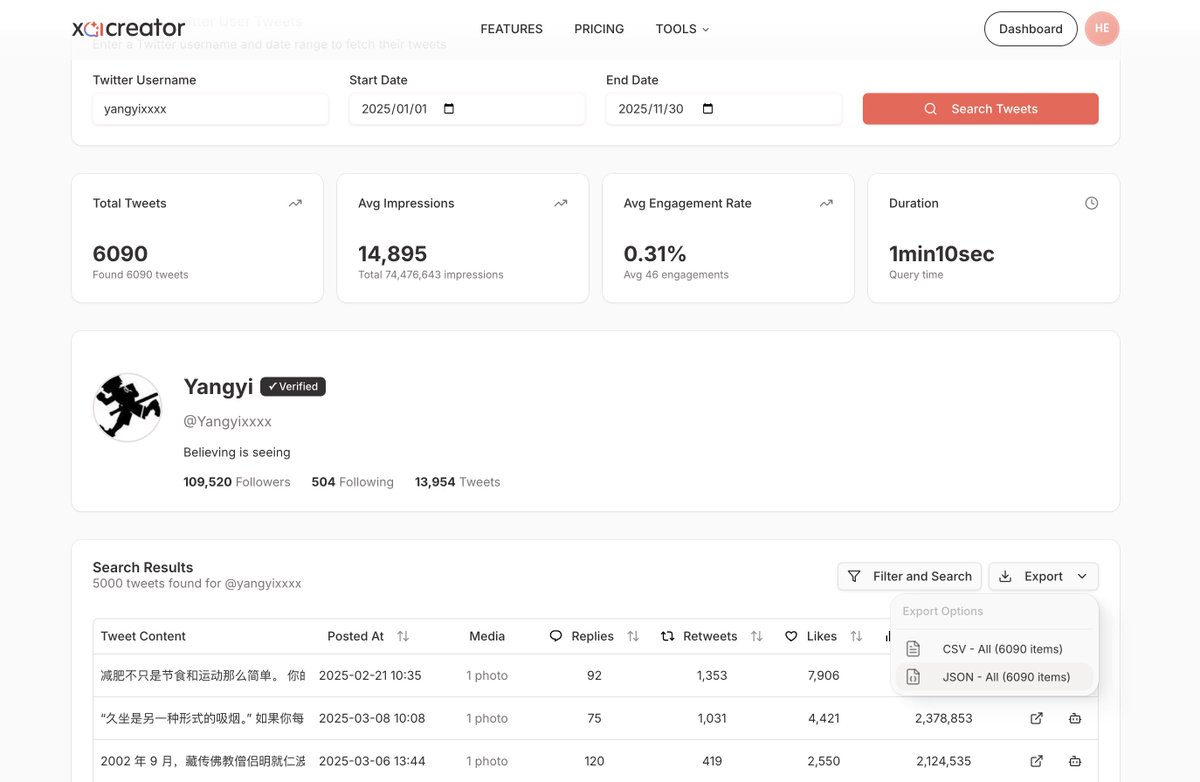Viewport: 1200px width, 782px height.
Task: Choose CSV - All (6090 items) export
Action: point(994,649)
